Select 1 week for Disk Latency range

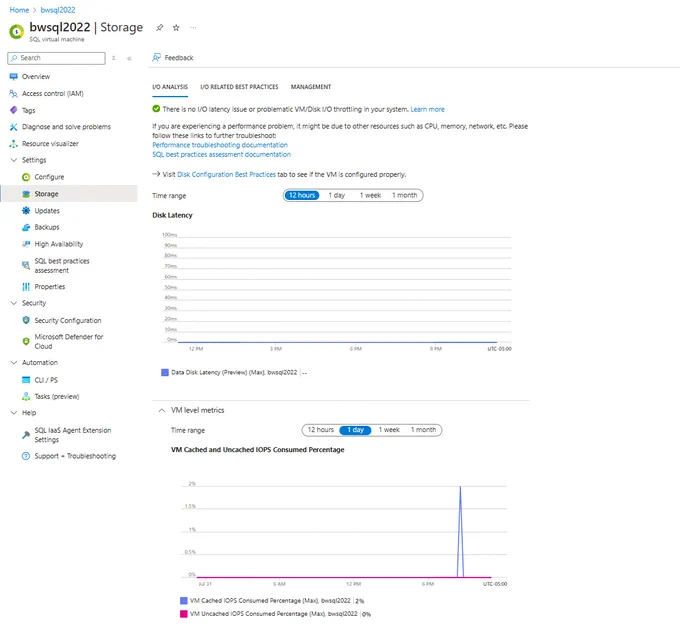tap(370, 195)
